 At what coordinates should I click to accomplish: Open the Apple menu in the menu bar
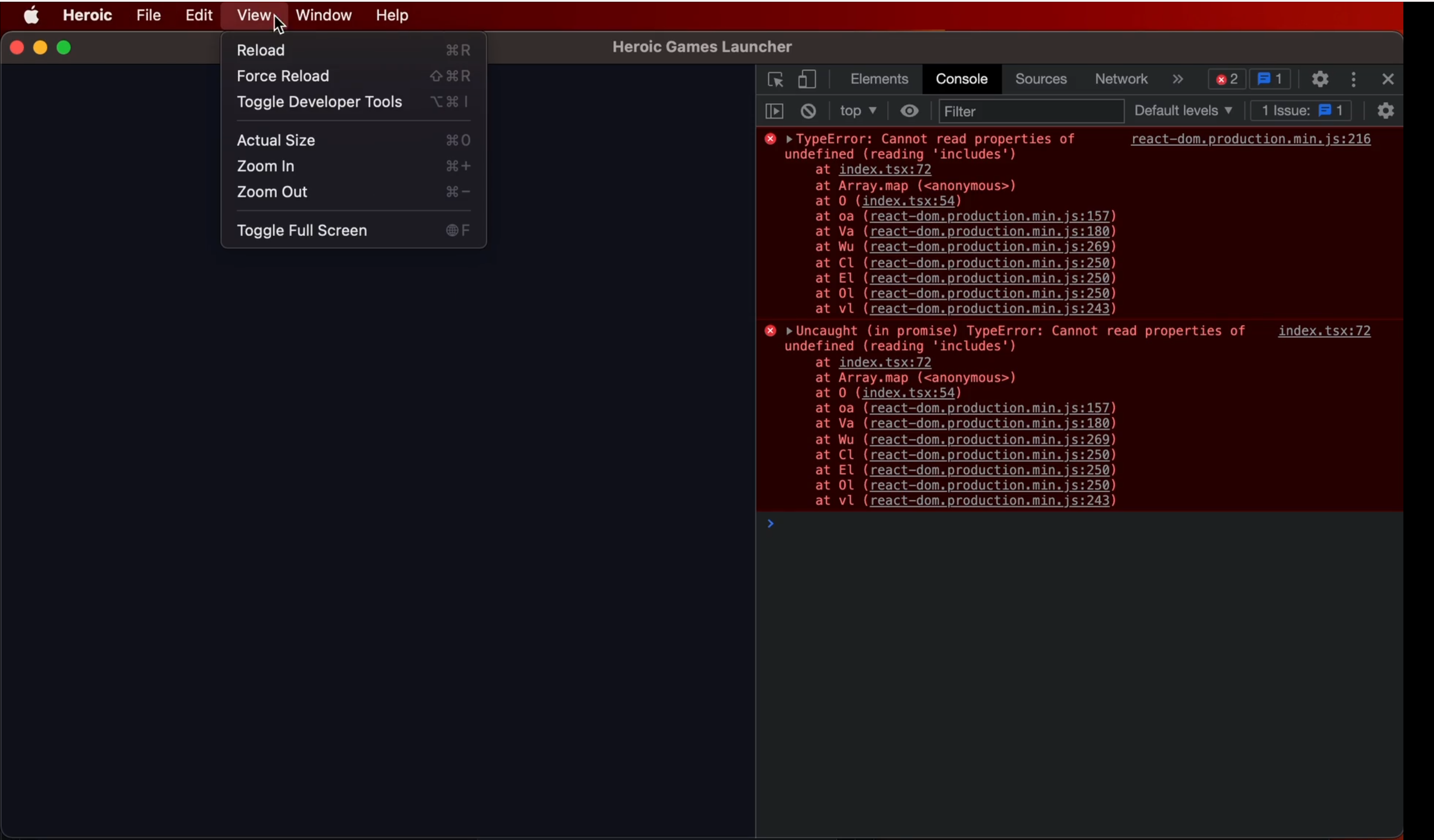31,15
